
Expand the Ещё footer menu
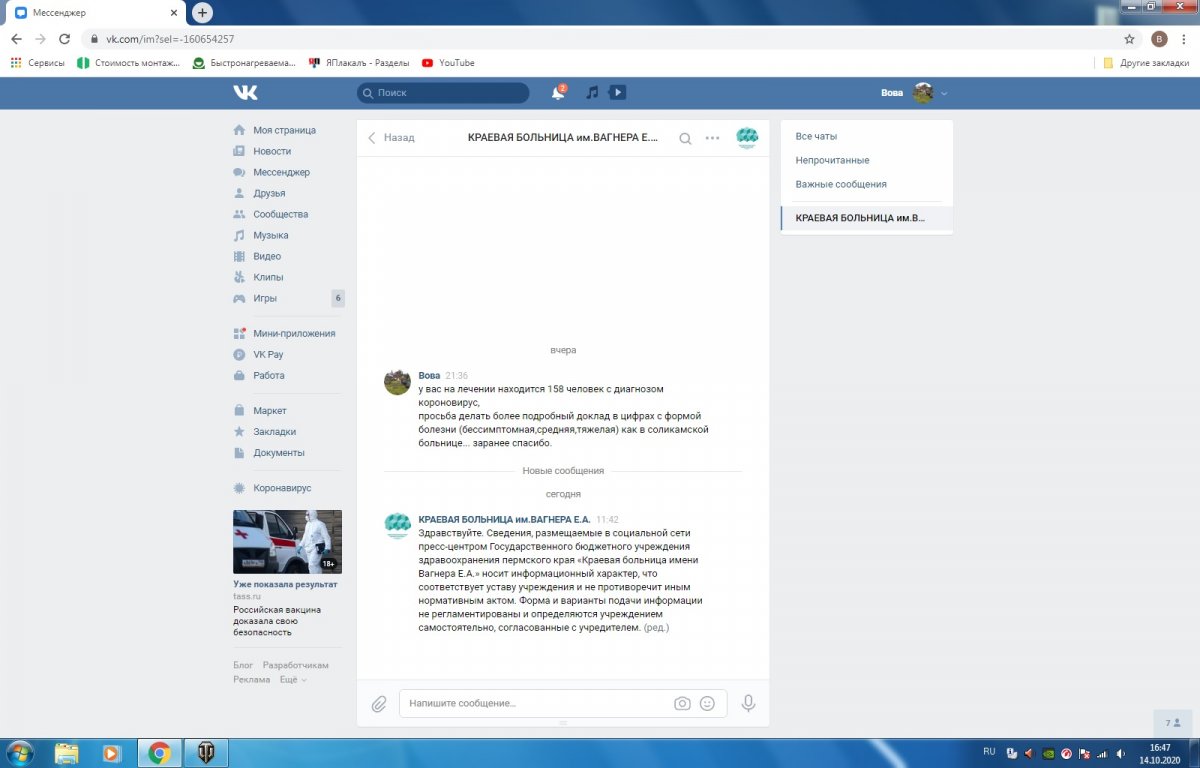[292, 680]
